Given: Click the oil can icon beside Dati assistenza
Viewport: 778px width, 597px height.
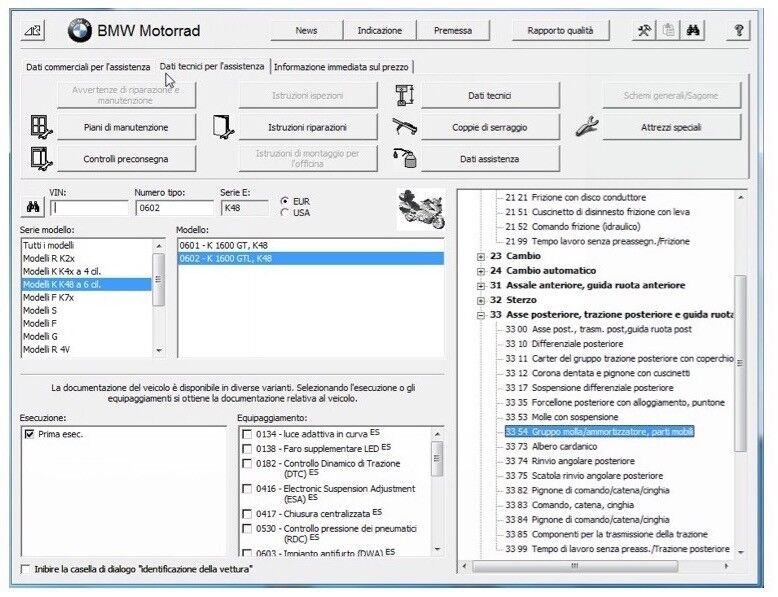Looking at the screenshot, I should [x=404, y=158].
